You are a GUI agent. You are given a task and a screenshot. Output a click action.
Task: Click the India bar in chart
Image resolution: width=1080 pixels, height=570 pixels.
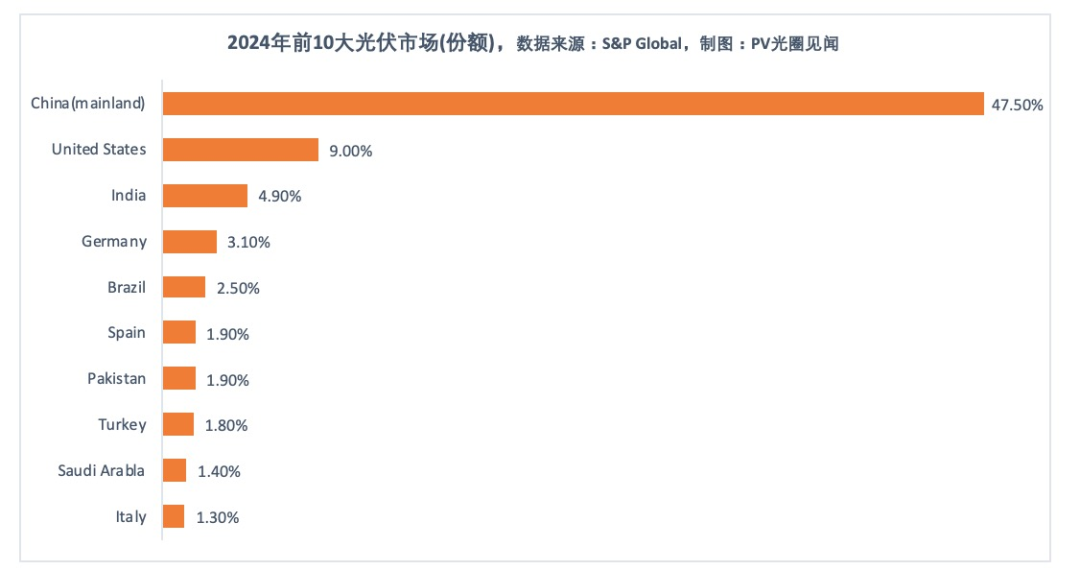pyautogui.click(x=205, y=196)
